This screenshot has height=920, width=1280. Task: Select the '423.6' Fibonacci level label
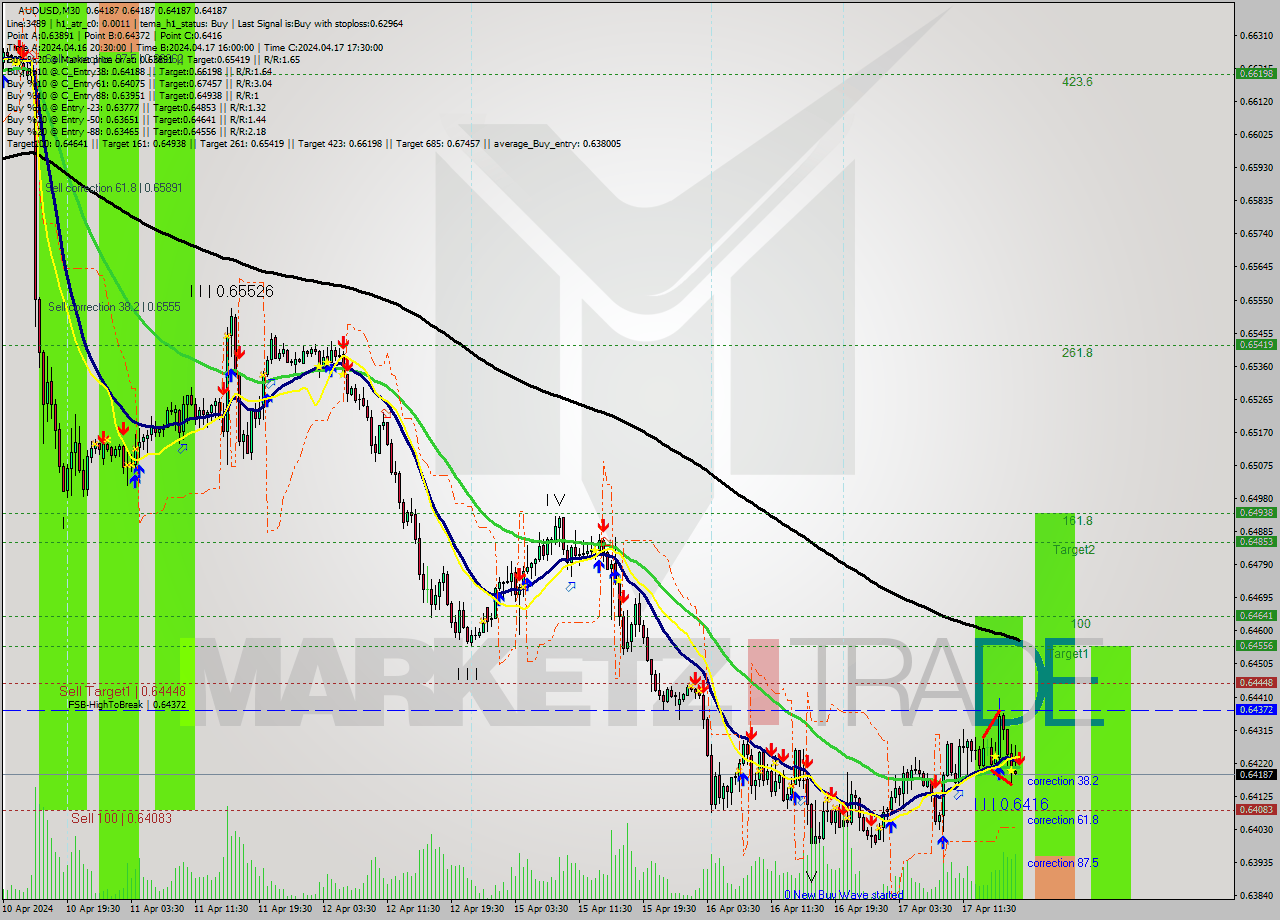click(1077, 82)
